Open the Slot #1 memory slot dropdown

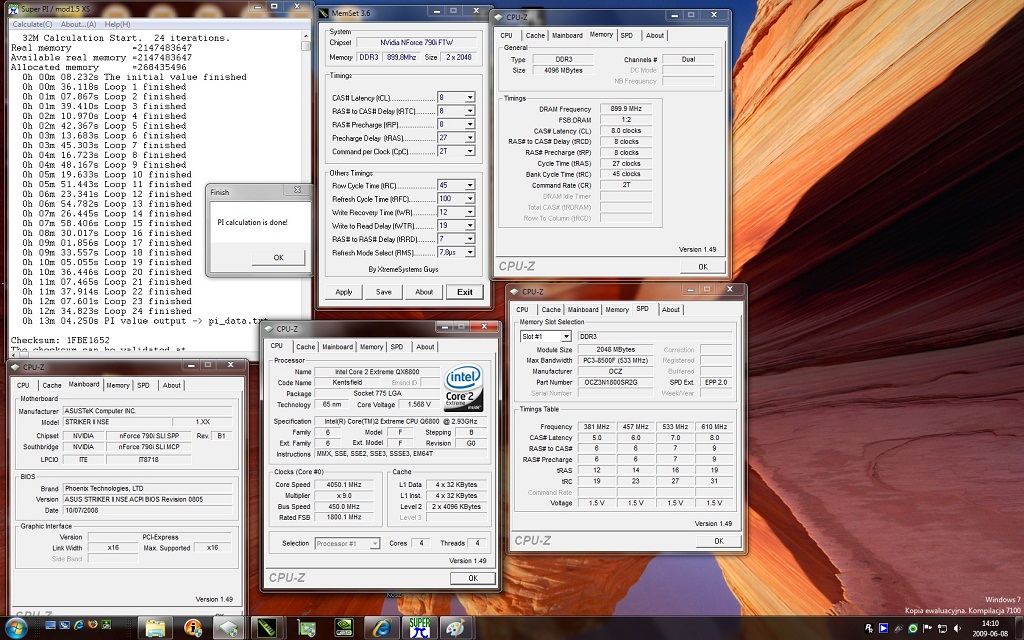click(566, 336)
